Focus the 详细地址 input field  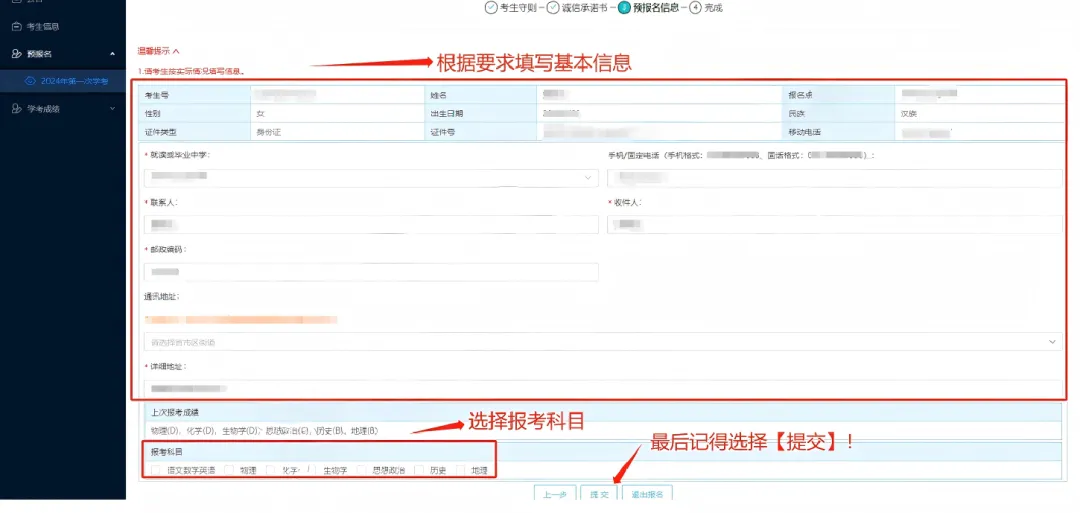(x=603, y=388)
